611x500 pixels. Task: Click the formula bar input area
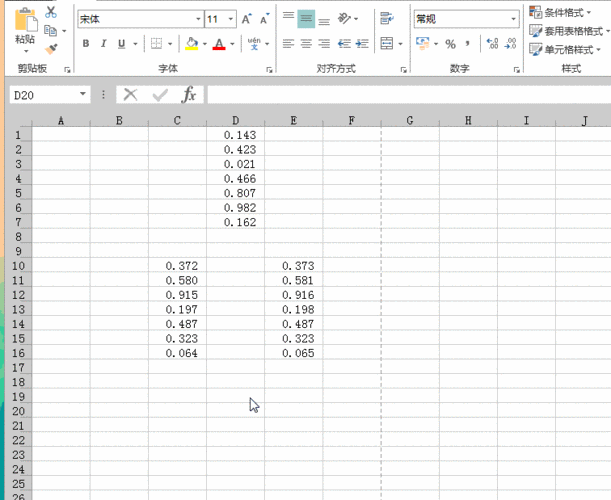click(409, 95)
